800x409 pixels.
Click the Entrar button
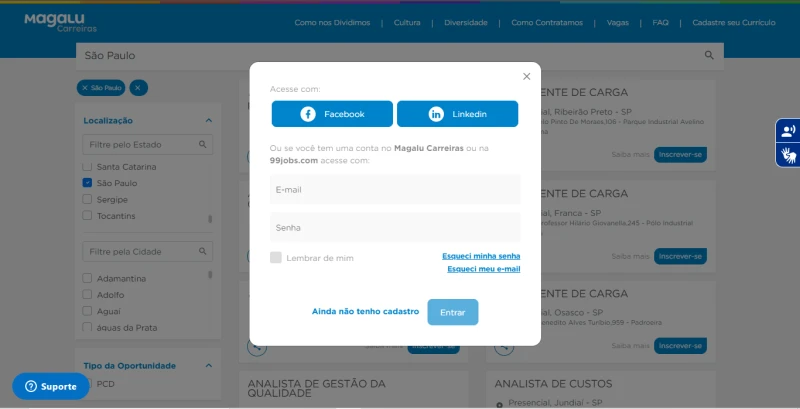pos(453,312)
